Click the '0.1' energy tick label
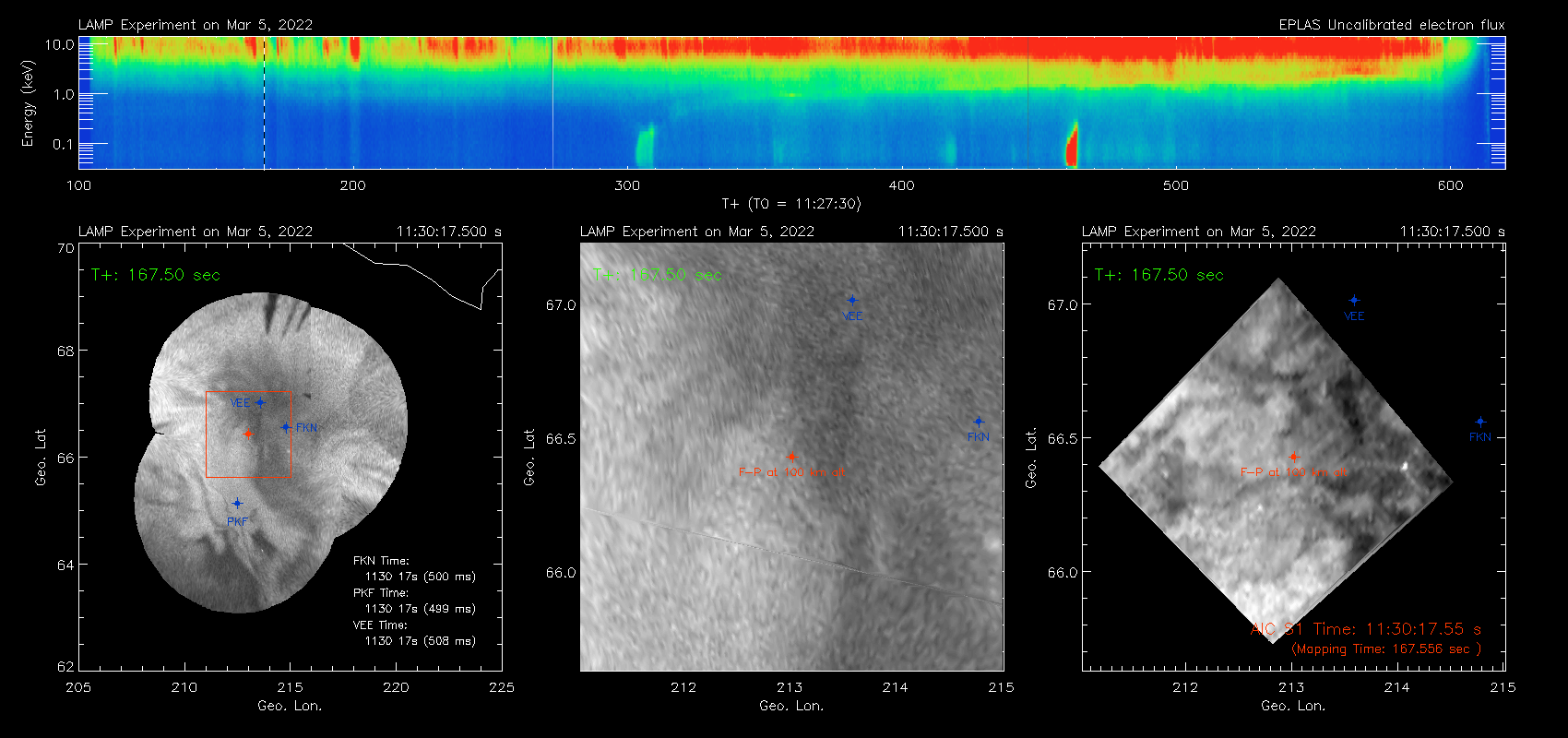This screenshot has width=1568, height=738. 64,144
